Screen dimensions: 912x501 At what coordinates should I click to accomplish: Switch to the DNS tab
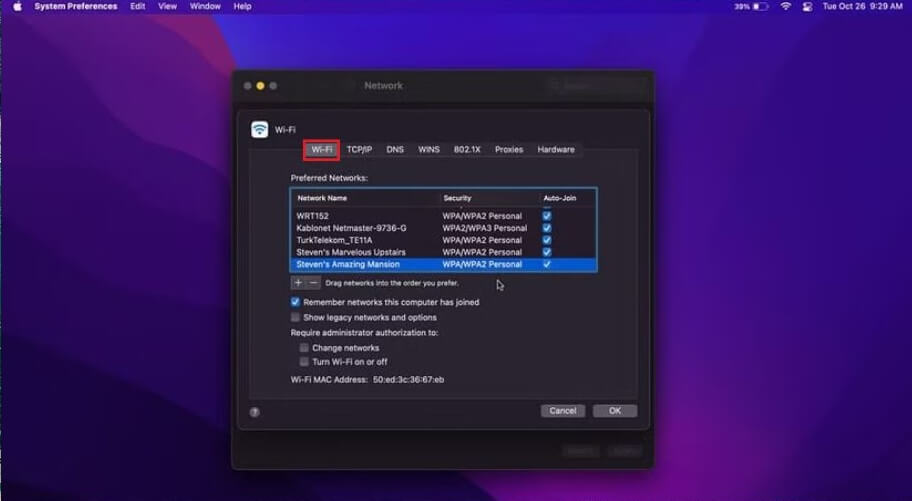pyautogui.click(x=395, y=150)
